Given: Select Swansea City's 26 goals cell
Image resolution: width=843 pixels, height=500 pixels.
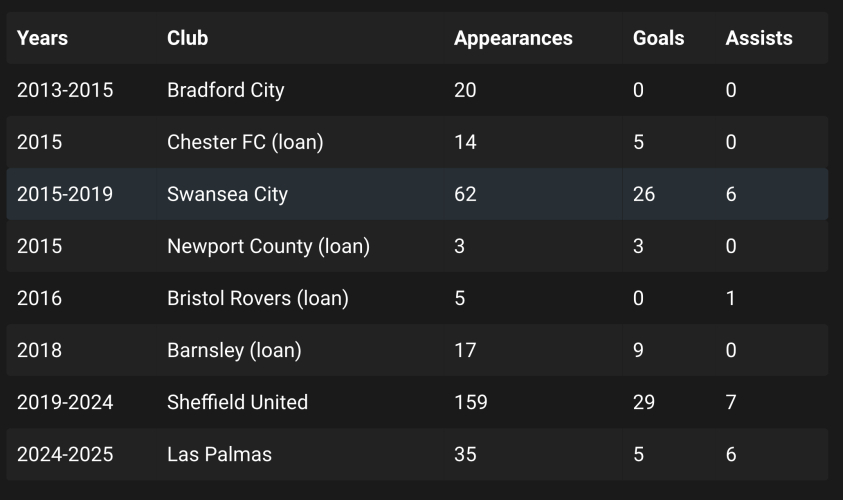Looking at the screenshot, I should pos(644,194).
